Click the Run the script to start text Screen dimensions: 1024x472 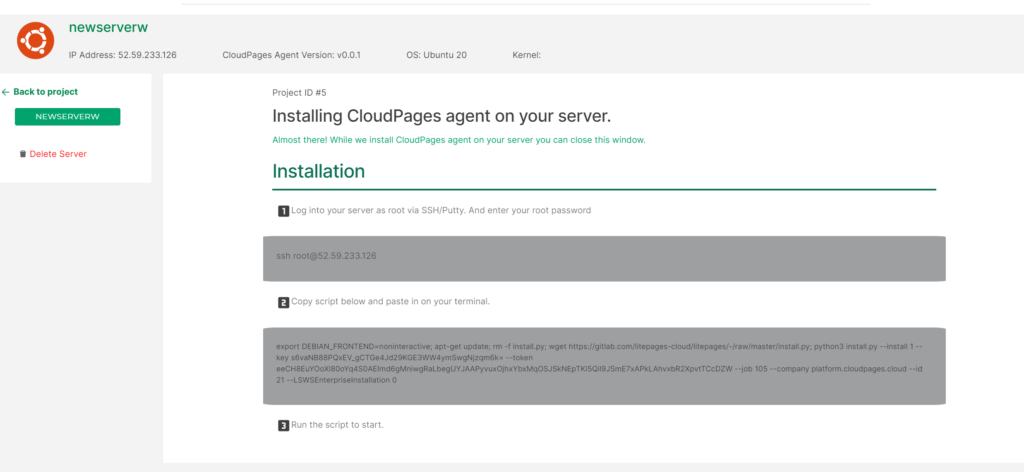[337, 425]
